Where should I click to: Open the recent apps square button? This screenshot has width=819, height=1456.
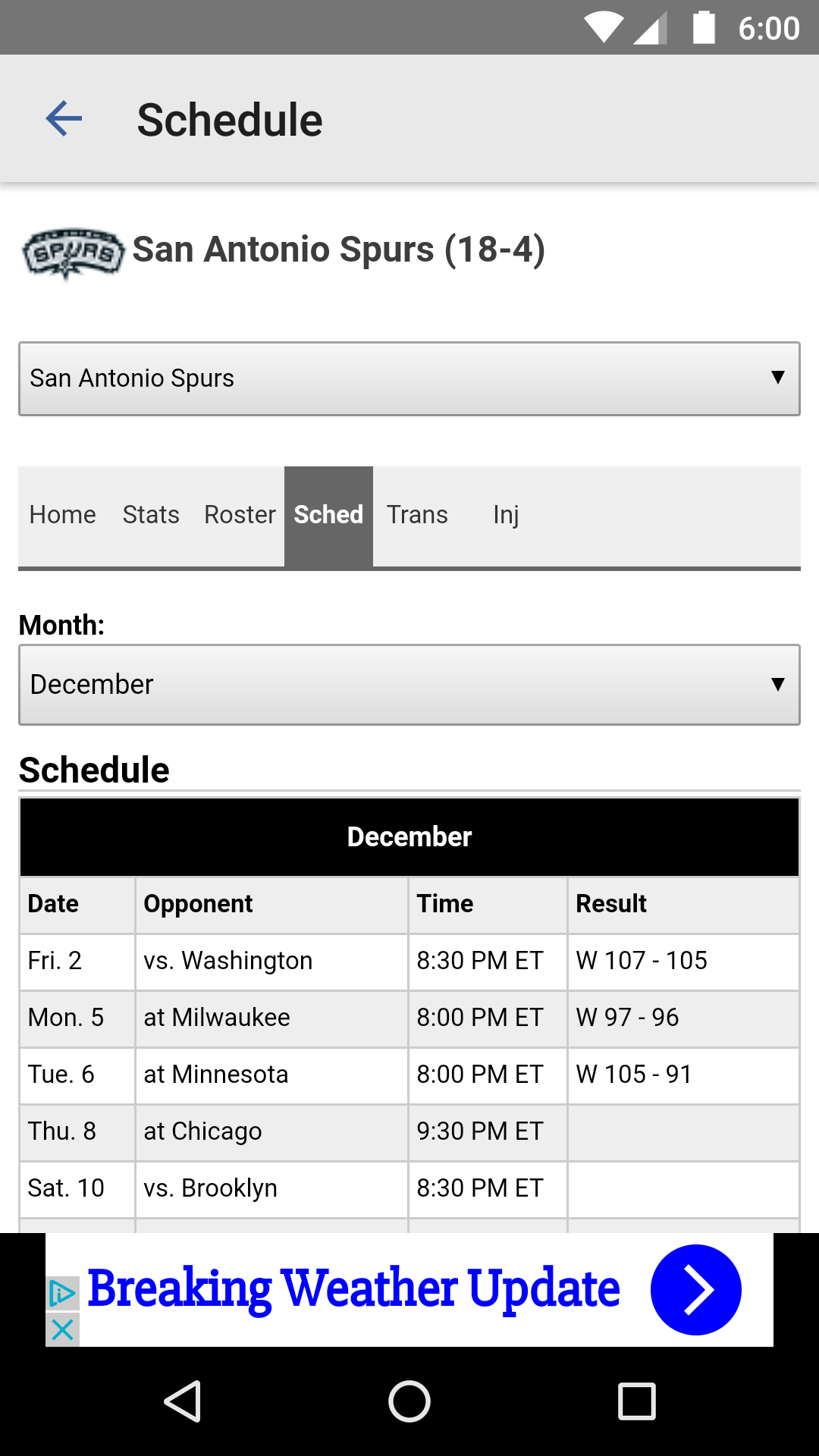coord(637,1401)
